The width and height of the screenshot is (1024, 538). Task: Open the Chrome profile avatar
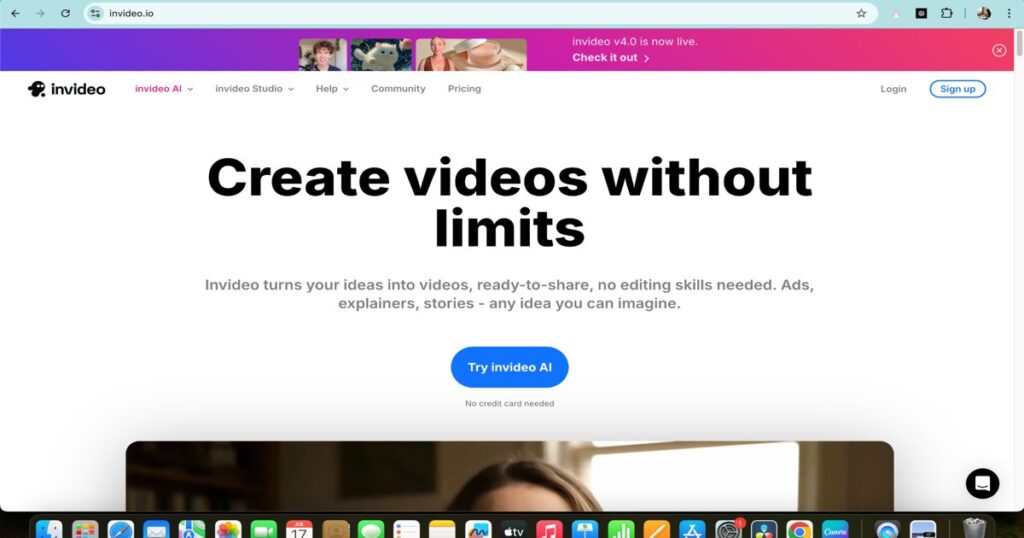click(984, 13)
